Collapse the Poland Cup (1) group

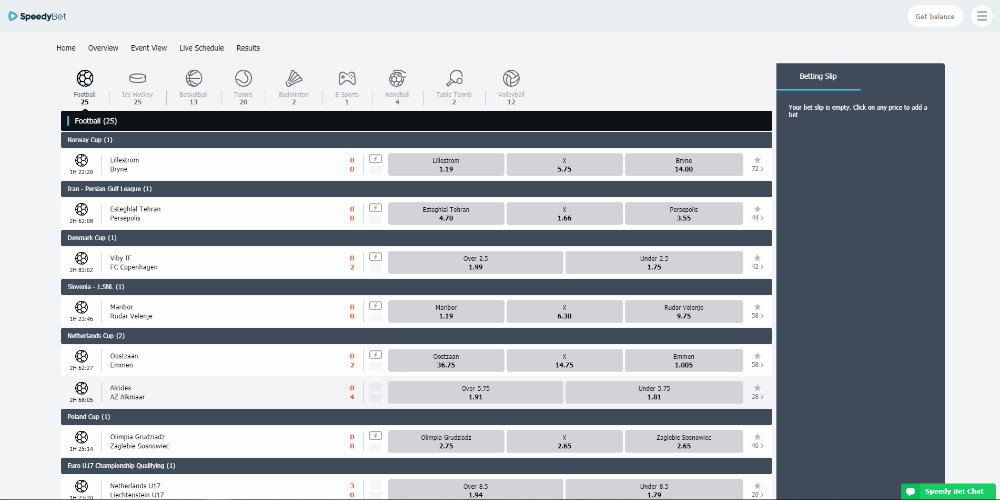pyautogui.click(x=416, y=416)
